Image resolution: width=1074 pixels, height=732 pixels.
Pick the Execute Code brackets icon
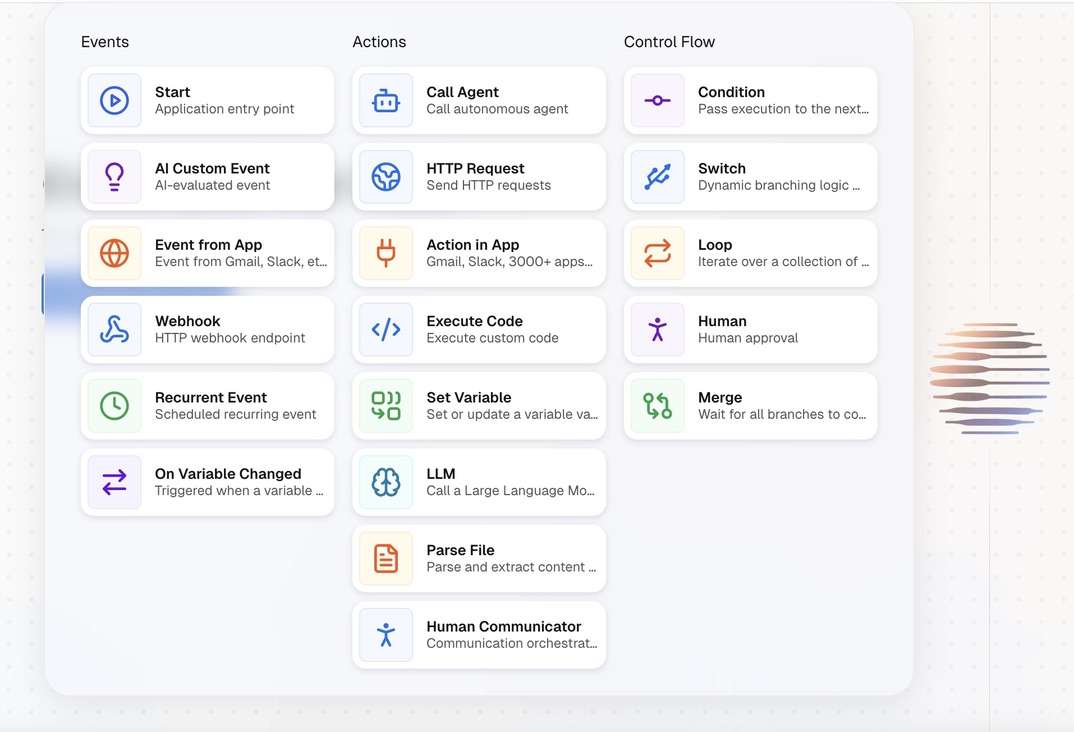[386, 329]
